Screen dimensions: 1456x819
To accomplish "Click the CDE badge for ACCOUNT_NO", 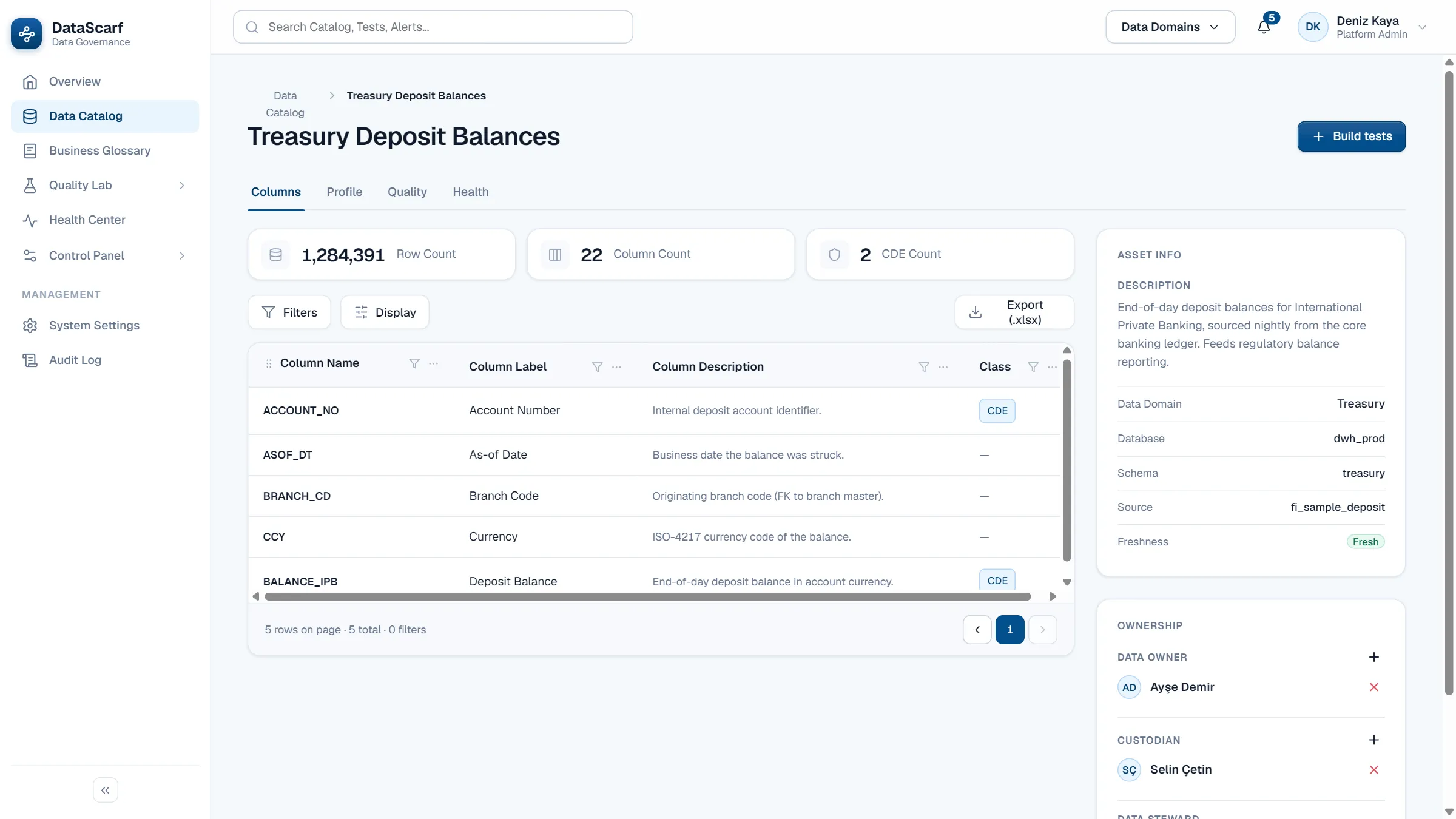I will [x=997, y=411].
